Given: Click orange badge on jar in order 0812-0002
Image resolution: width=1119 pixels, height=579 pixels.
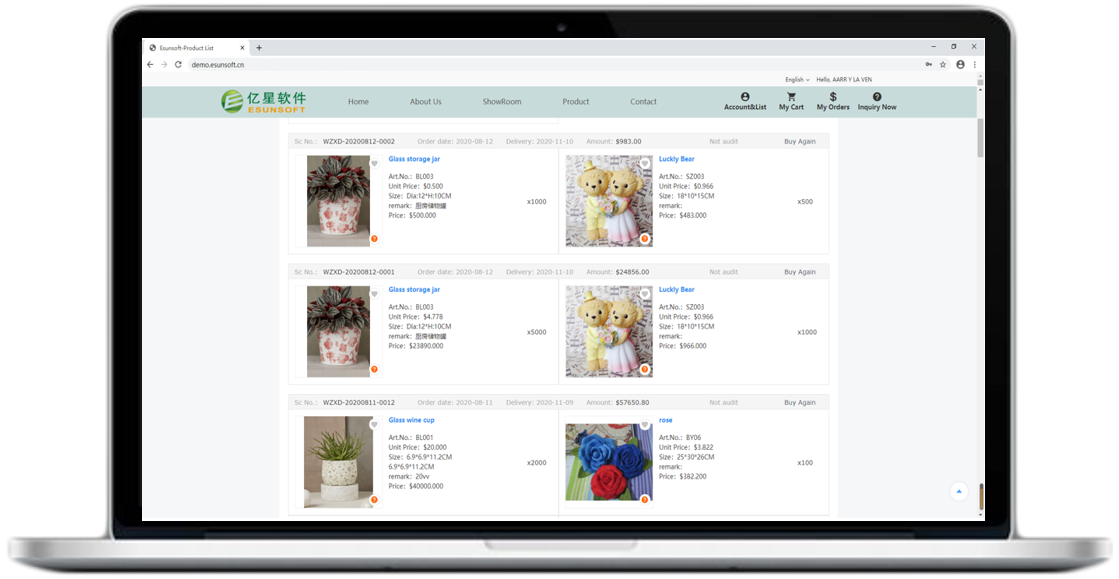Looking at the screenshot, I should pos(374,238).
